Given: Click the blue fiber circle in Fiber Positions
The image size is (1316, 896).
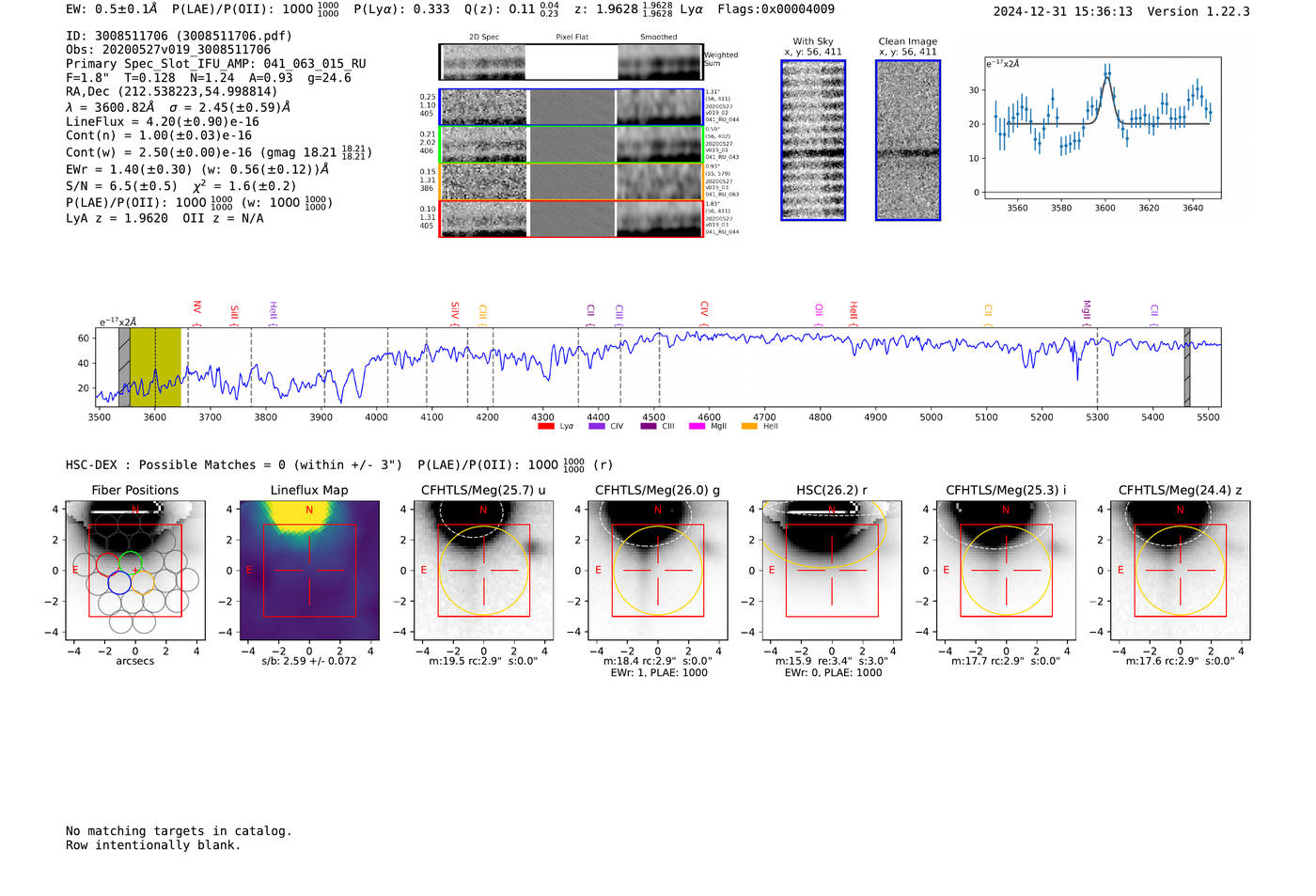Looking at the screenshot, I should point(118,583).
